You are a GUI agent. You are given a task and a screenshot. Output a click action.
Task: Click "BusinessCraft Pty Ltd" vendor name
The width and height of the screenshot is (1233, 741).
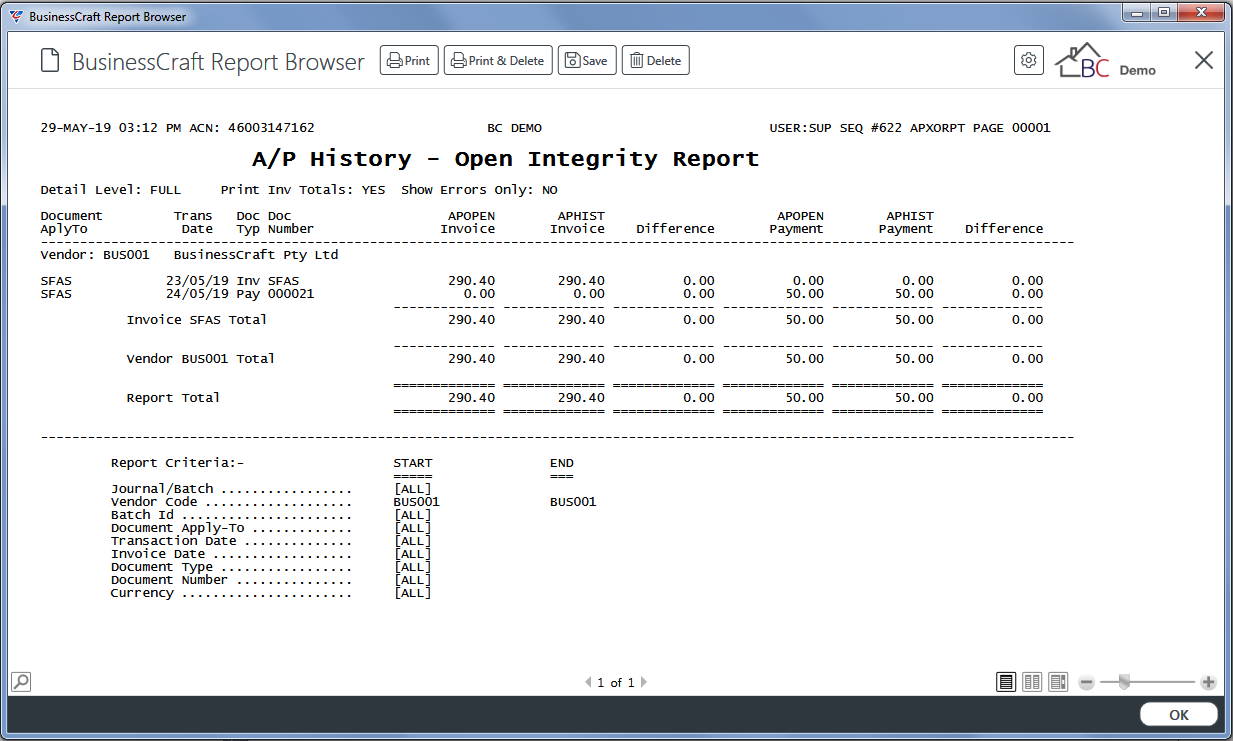(x=256, y=255)
